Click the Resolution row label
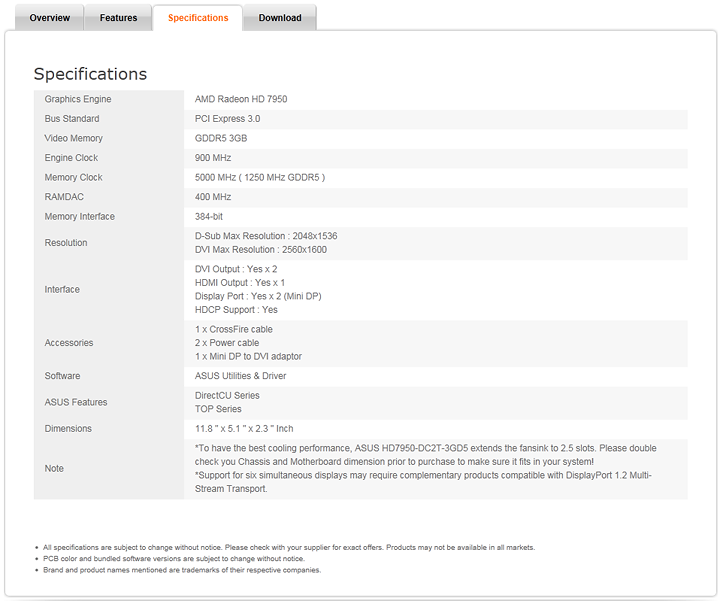The image size is (720, 601). 66,243
